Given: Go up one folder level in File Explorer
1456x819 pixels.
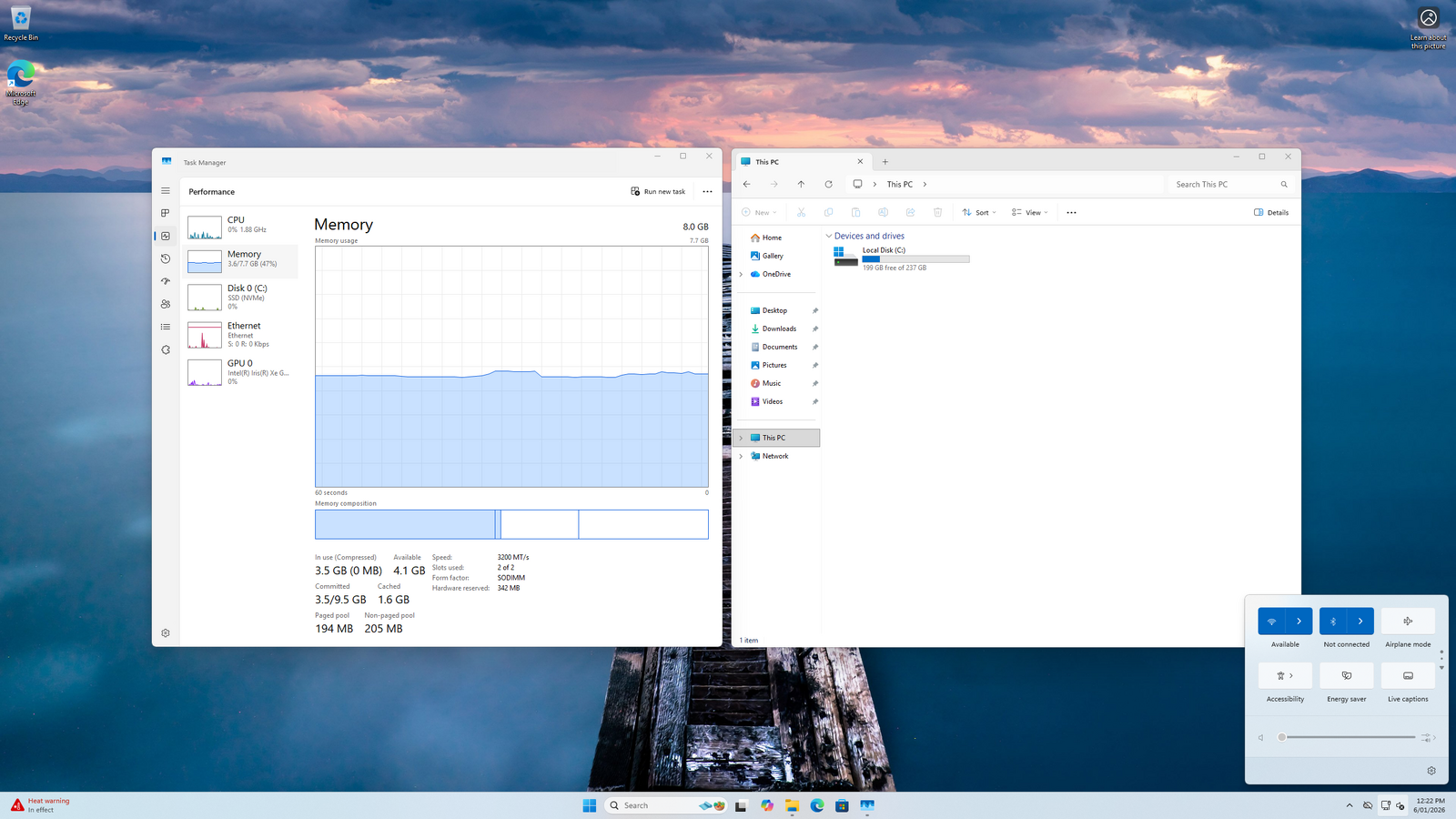Looking at the screenshot, I should pyautogui.click(x=801, y=184).
